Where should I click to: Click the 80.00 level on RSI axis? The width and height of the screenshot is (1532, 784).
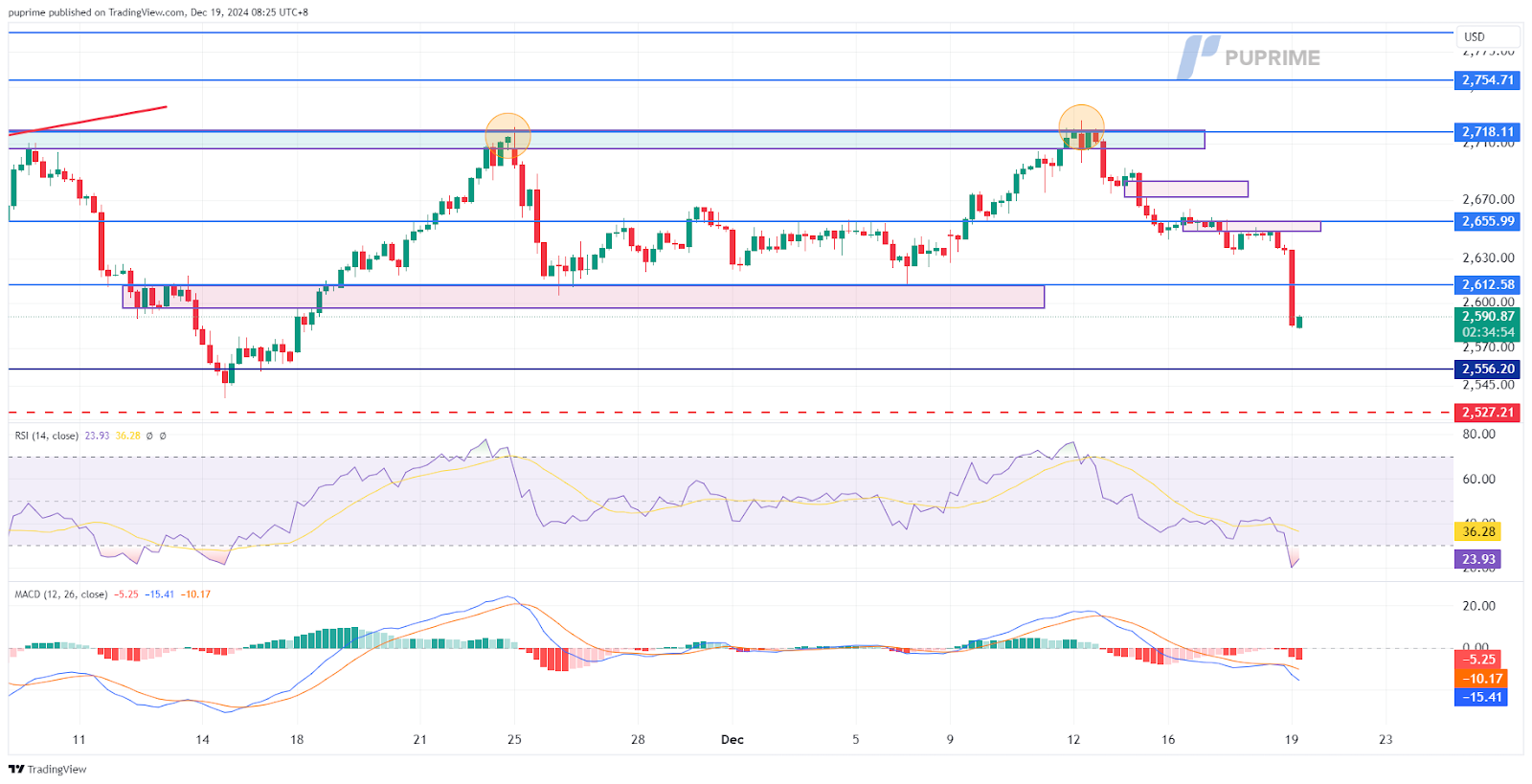point(1479,434)
